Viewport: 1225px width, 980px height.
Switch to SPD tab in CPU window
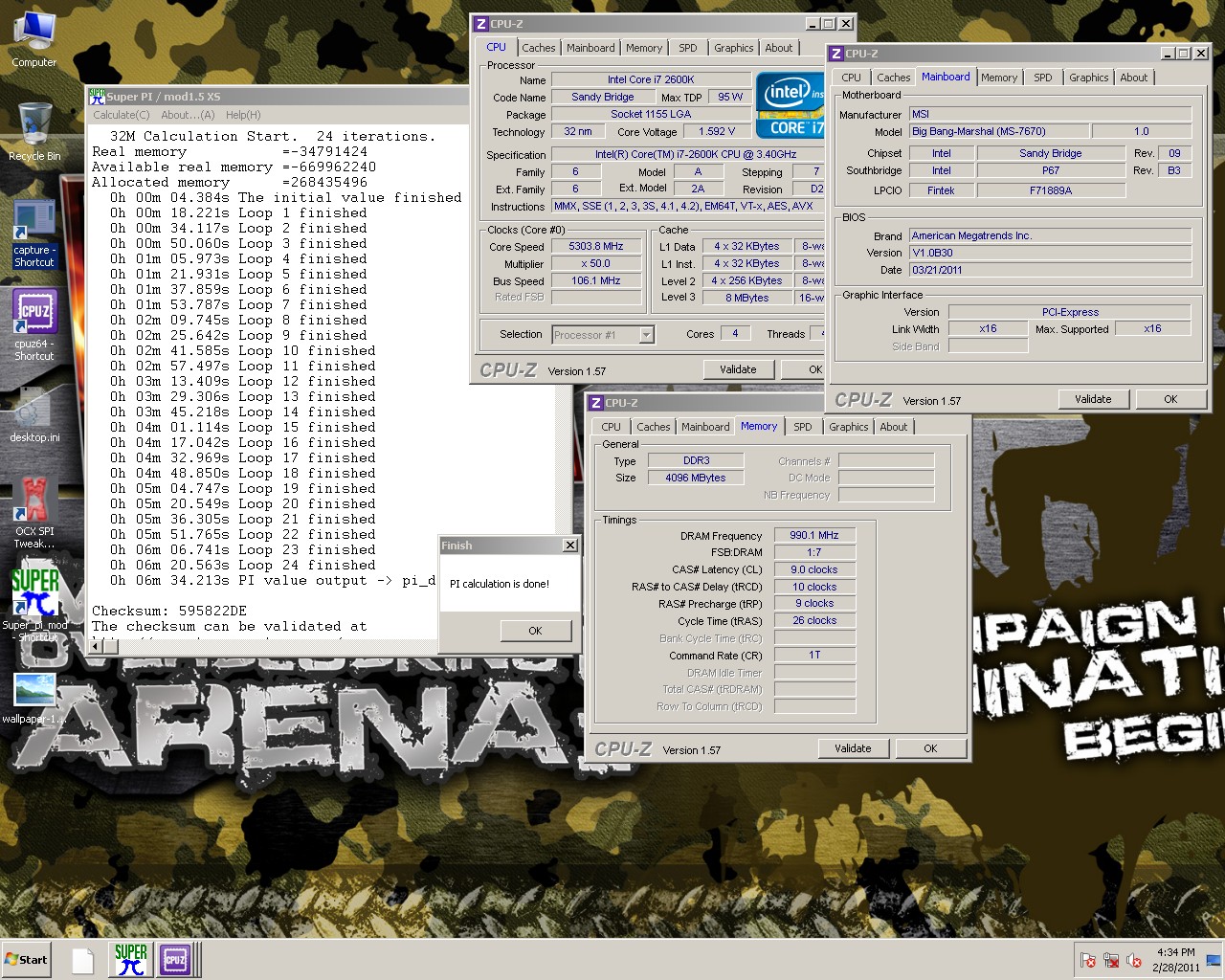[688, 48]
